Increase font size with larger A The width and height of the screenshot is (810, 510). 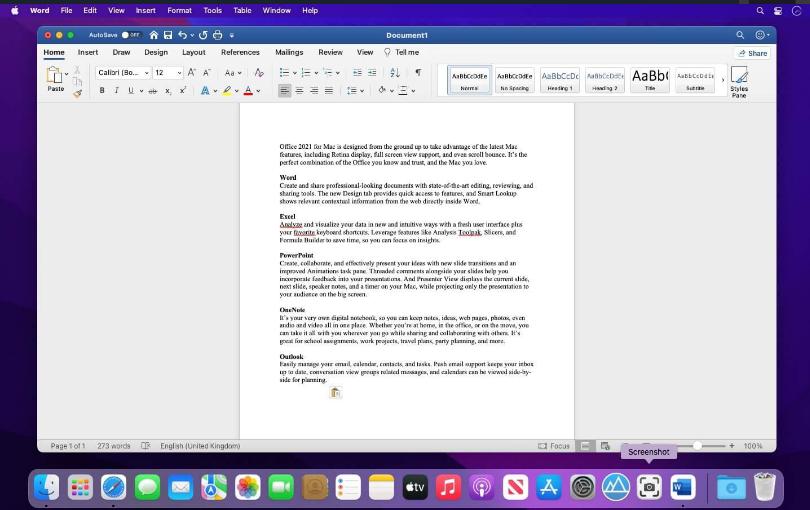click(192, 72)
